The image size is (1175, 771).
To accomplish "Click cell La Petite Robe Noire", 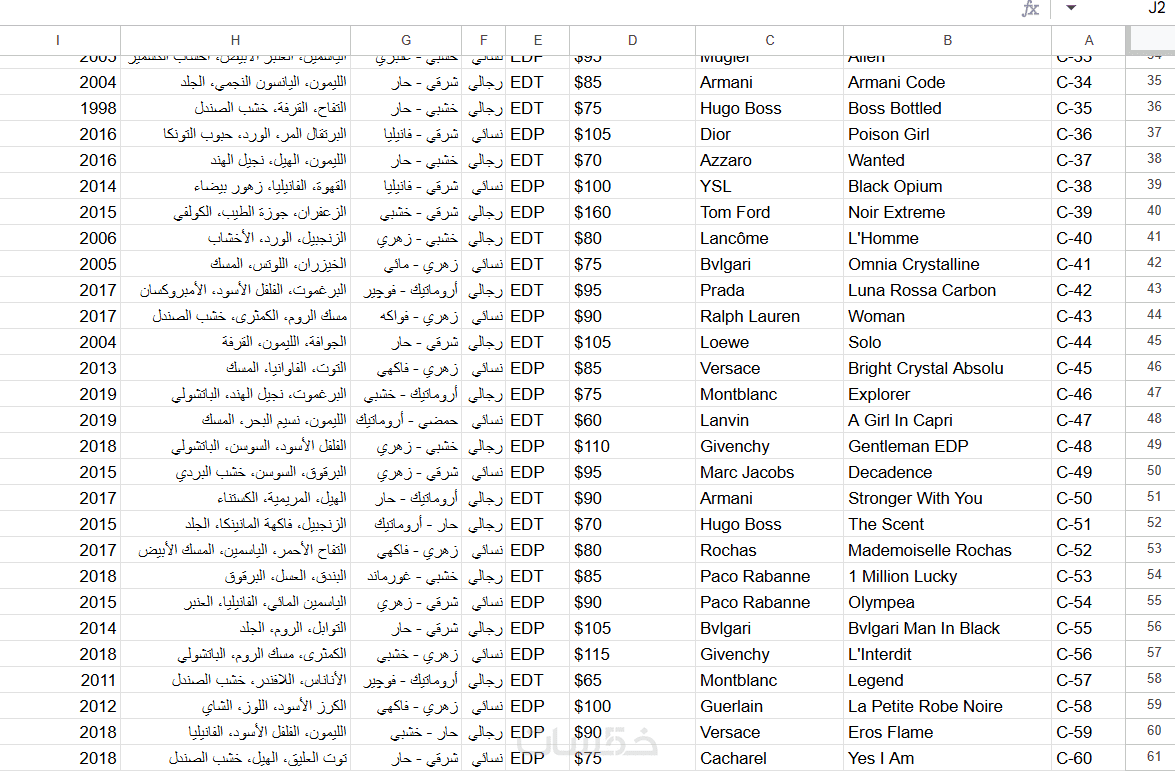I will coord(947,706).
